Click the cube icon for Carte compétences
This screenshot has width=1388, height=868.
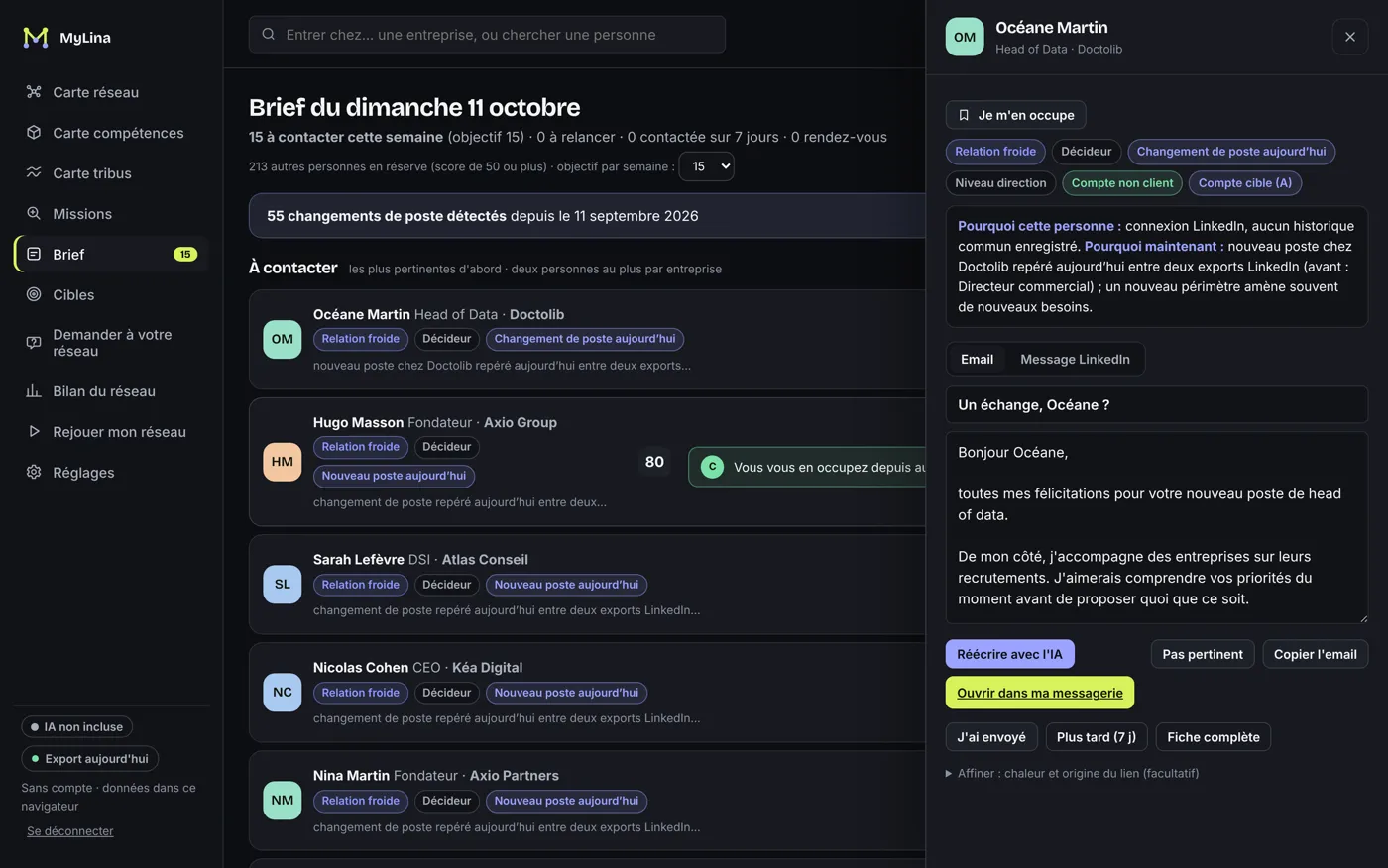click(x=34, y=133)
